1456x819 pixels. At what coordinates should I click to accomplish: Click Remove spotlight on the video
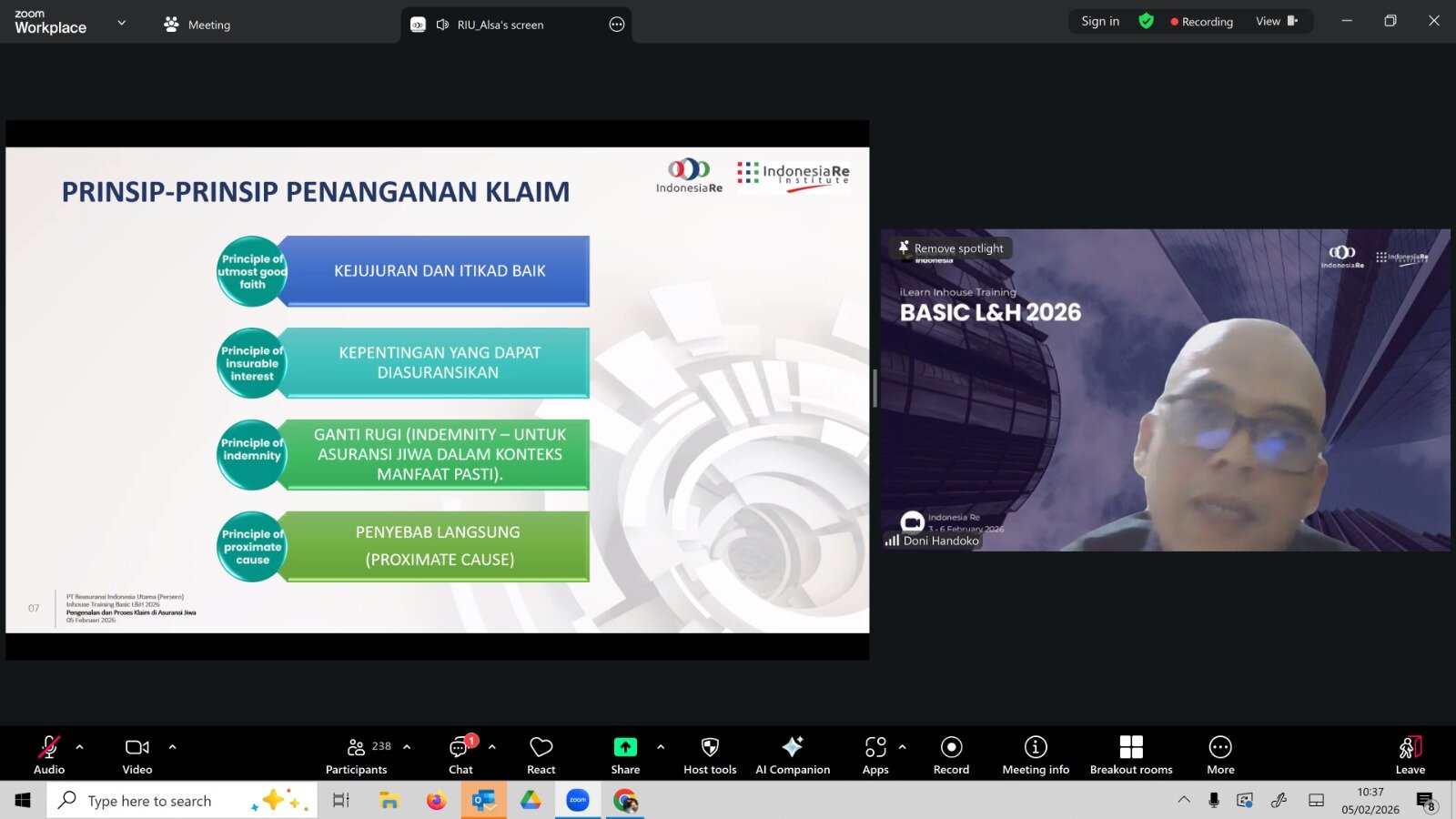click(952, 248)
